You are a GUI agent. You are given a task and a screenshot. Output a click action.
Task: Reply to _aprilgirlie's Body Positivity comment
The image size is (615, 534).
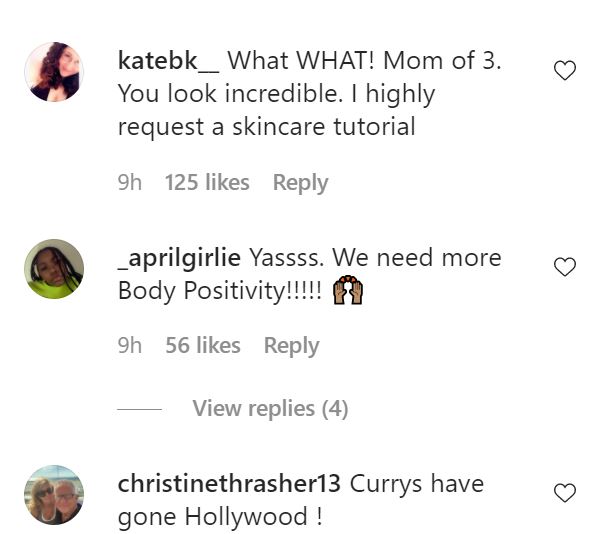click(x=291, y=346)
